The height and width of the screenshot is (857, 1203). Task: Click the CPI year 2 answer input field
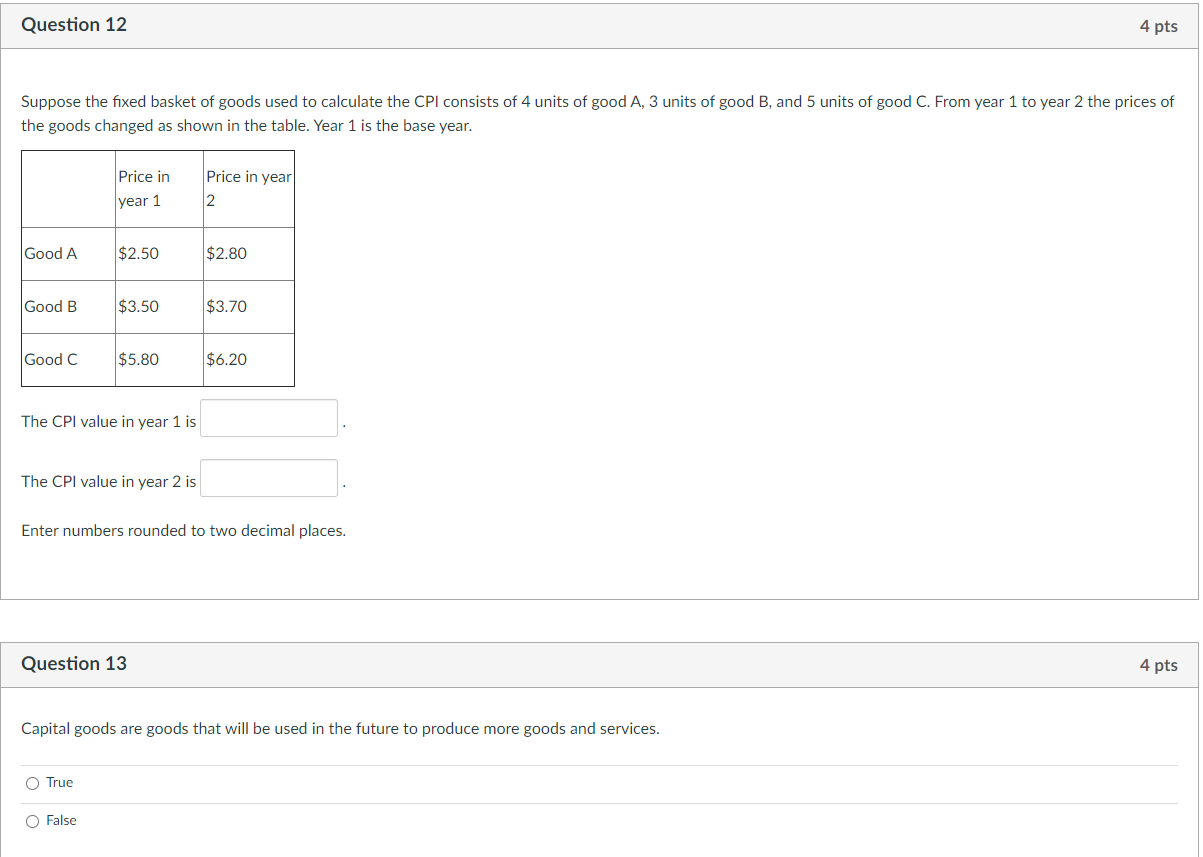(x=268, y=478)
